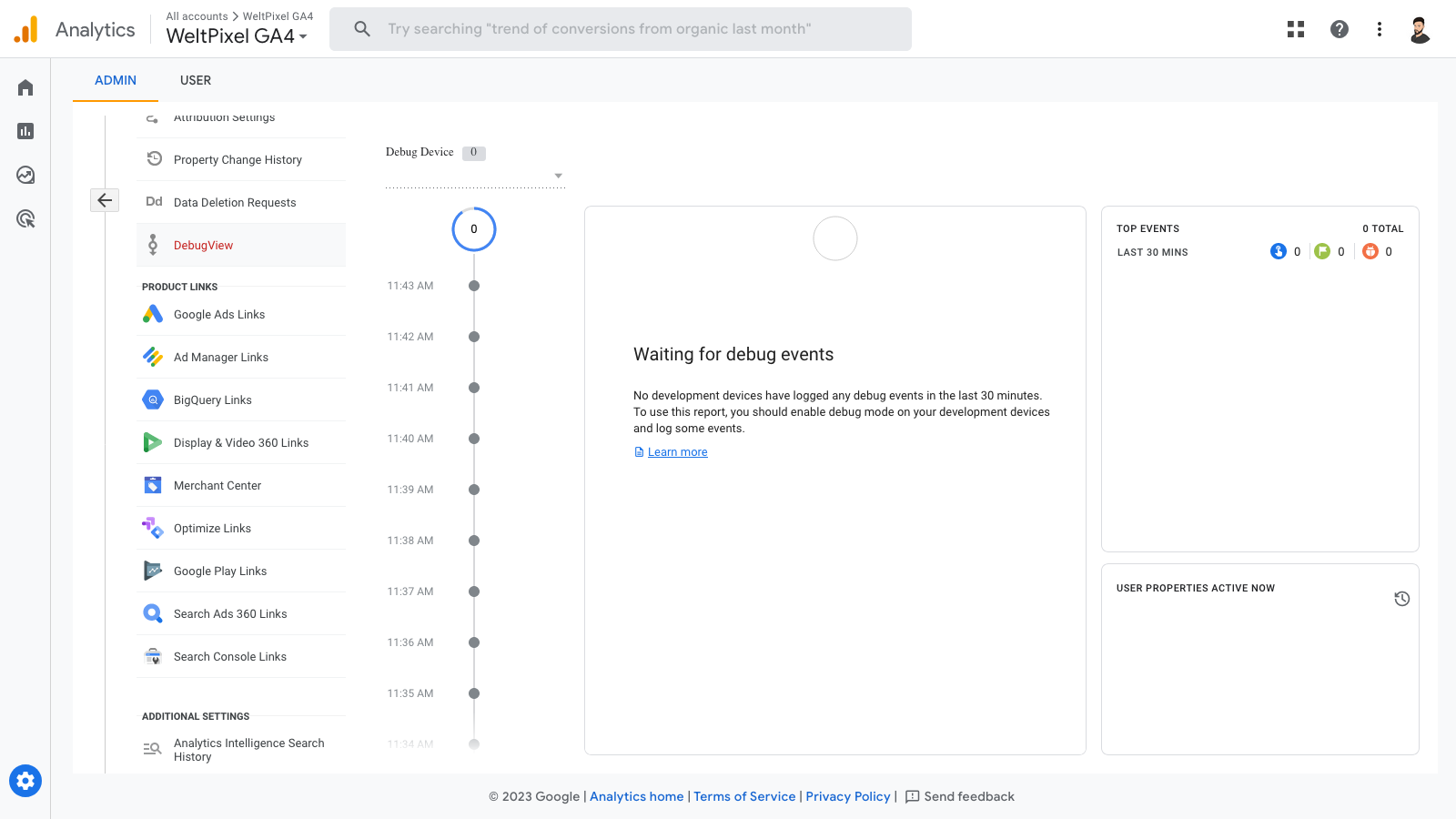
Task: Click All accounts breadcrumb
Action: click(197, 16)
